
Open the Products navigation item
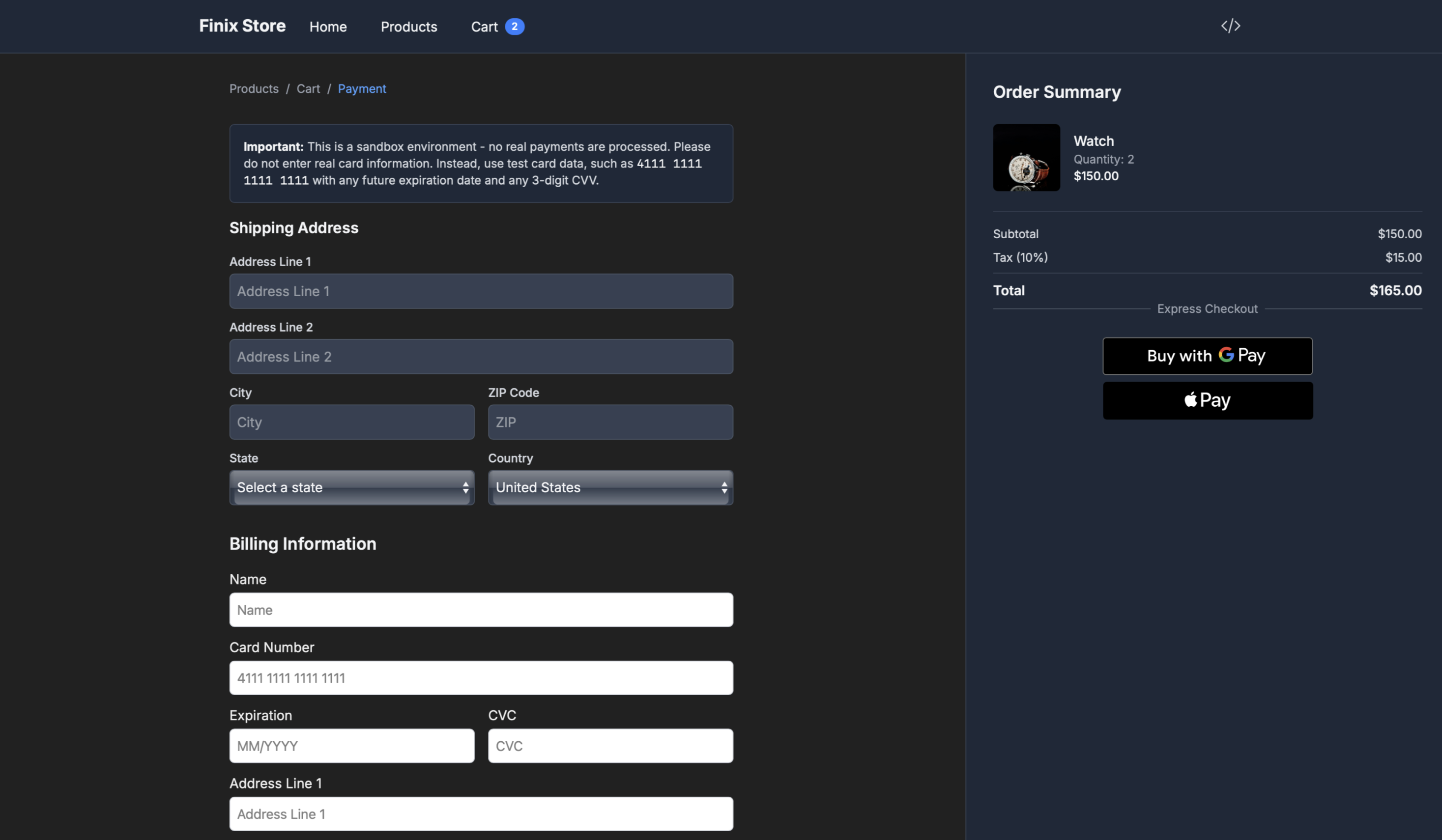408,27
